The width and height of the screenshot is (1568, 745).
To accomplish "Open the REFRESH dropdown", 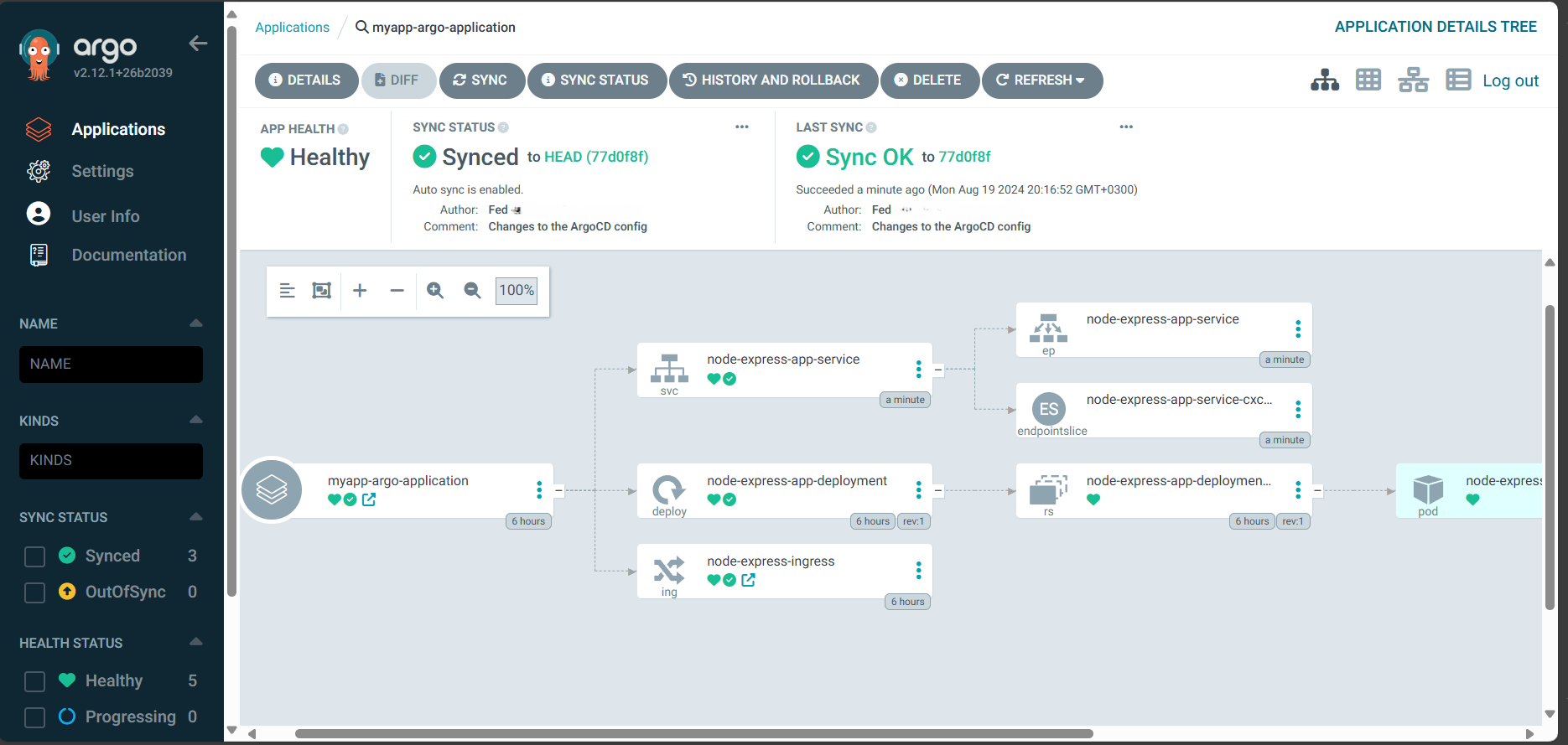I will pos(1041,80).
